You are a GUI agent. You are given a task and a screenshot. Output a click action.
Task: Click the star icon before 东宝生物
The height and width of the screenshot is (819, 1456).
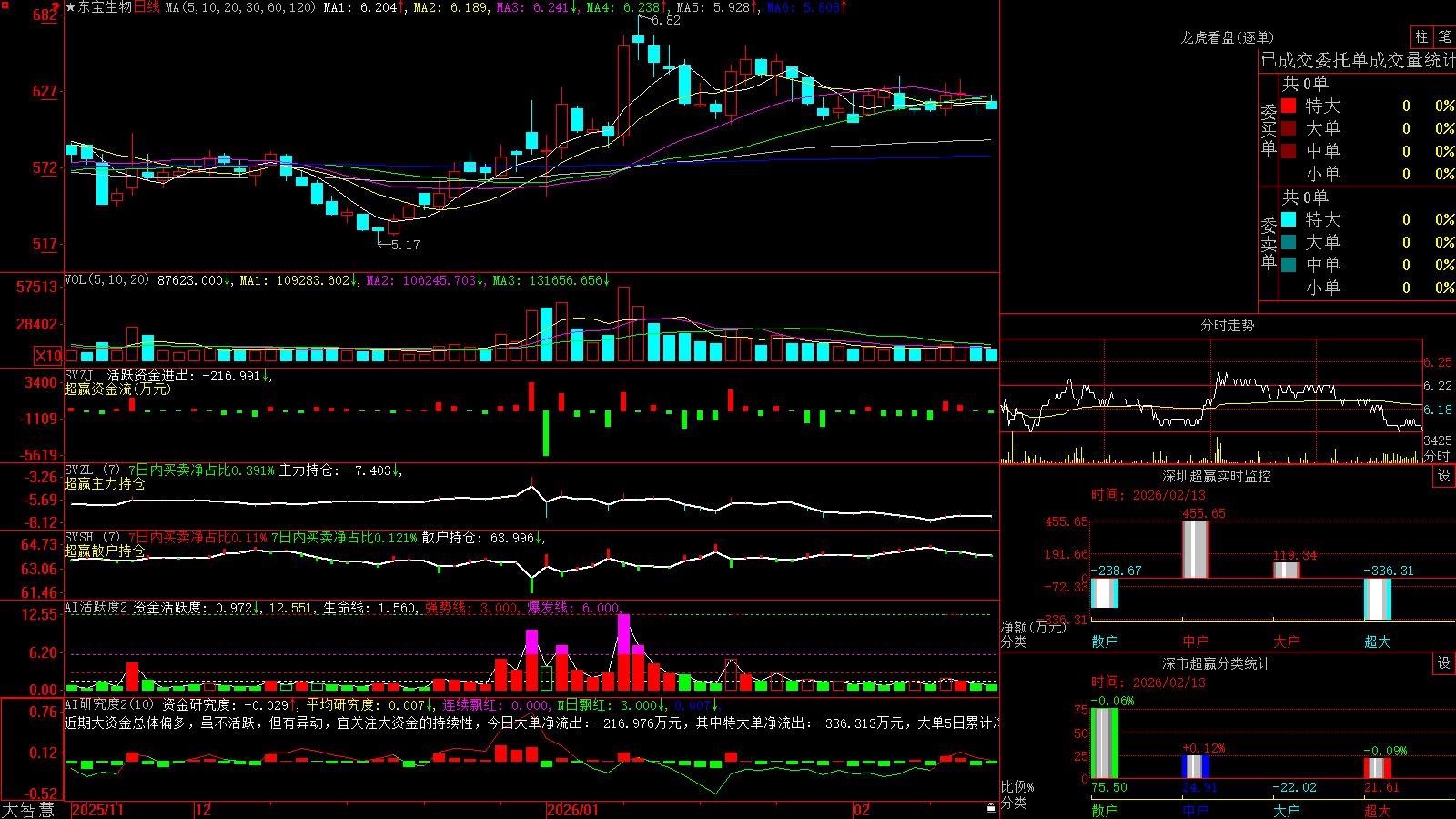pos(71,7)
